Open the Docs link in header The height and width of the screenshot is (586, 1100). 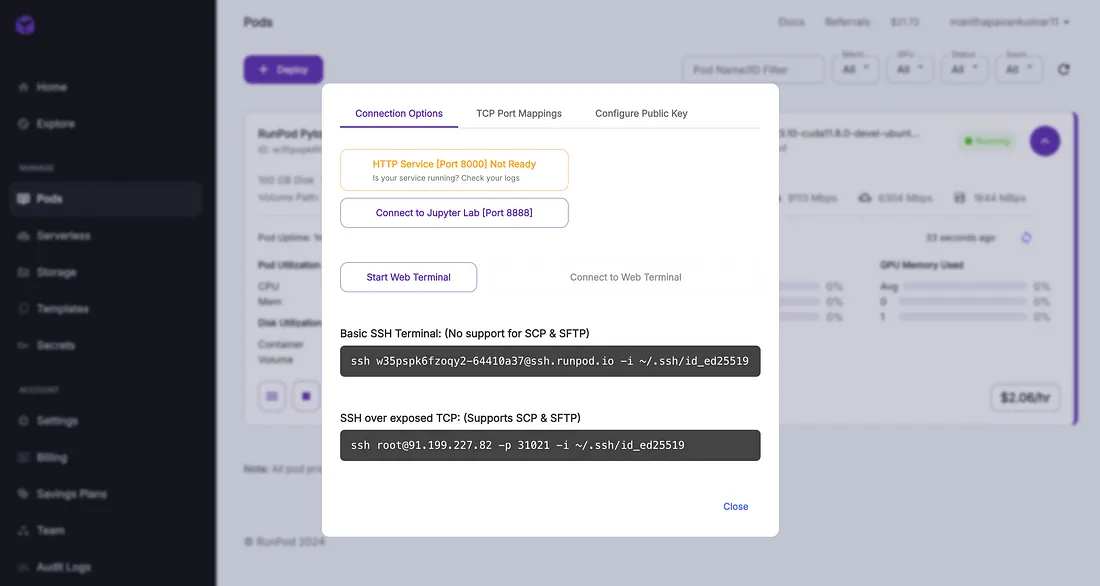[x=791, y=22]
